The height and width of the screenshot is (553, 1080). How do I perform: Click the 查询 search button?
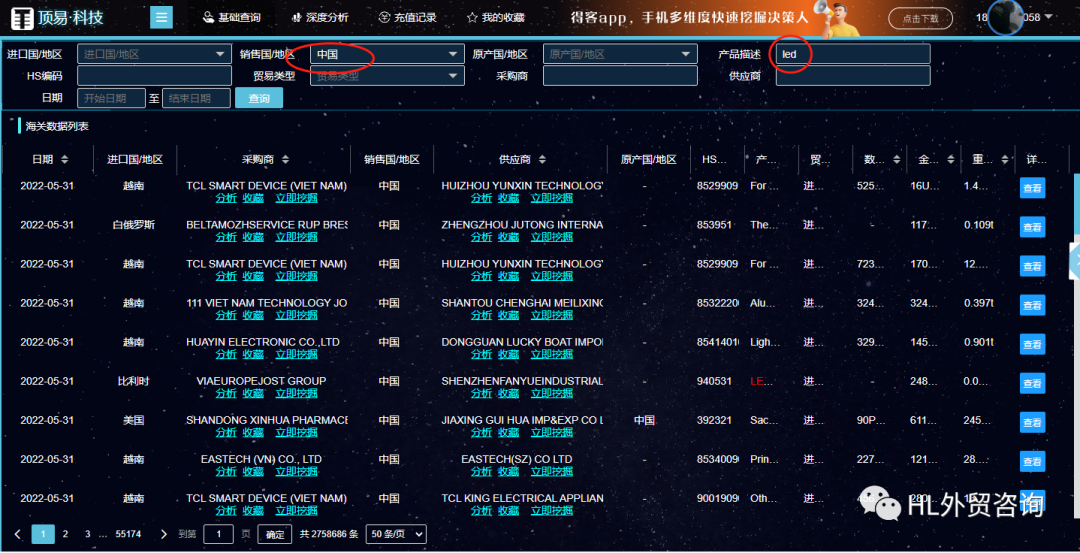[259, 98]
